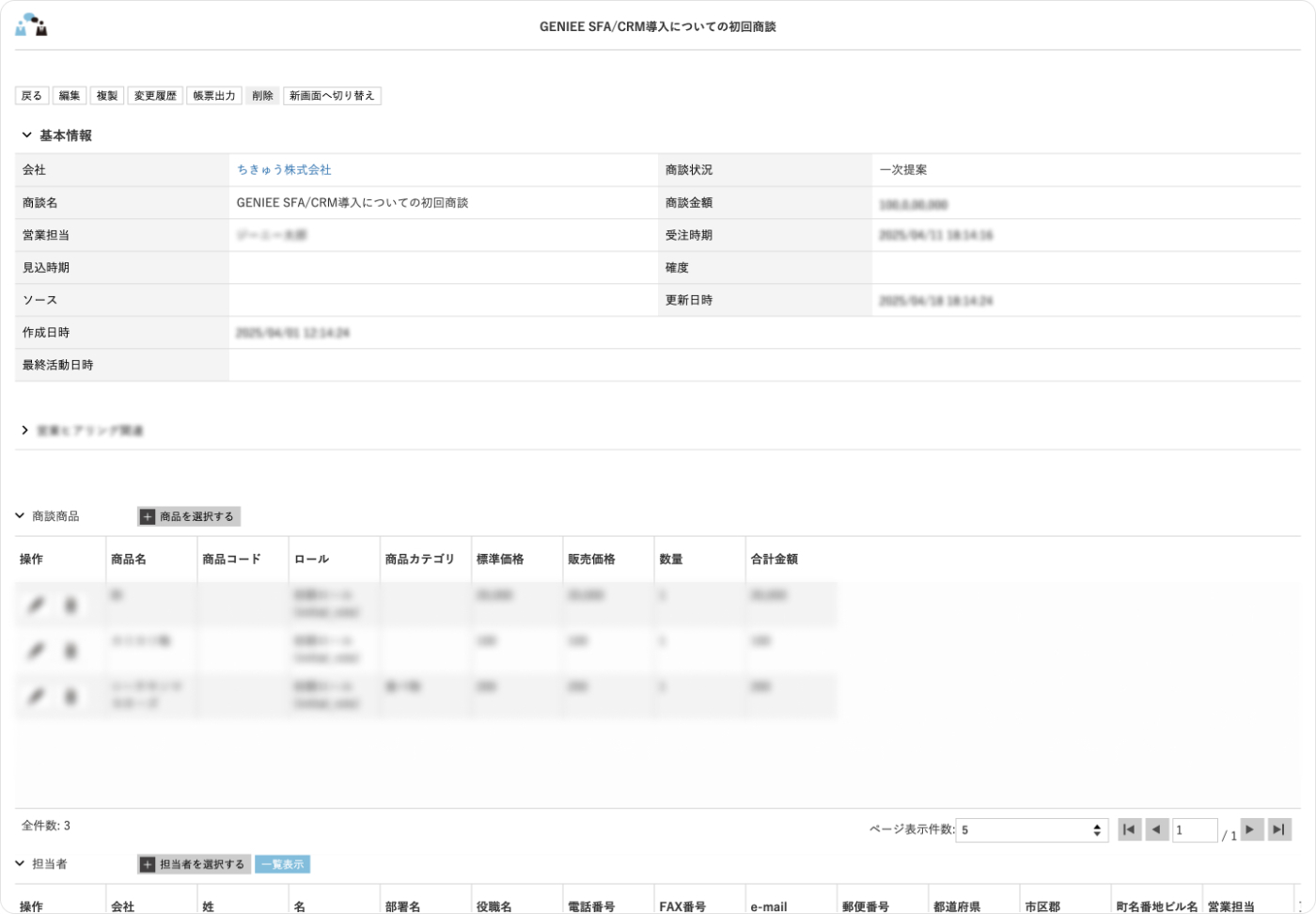Click 商談名 value GENIEE SFA/CRM text
The image size is (1316, 914).
pos(352,203)
